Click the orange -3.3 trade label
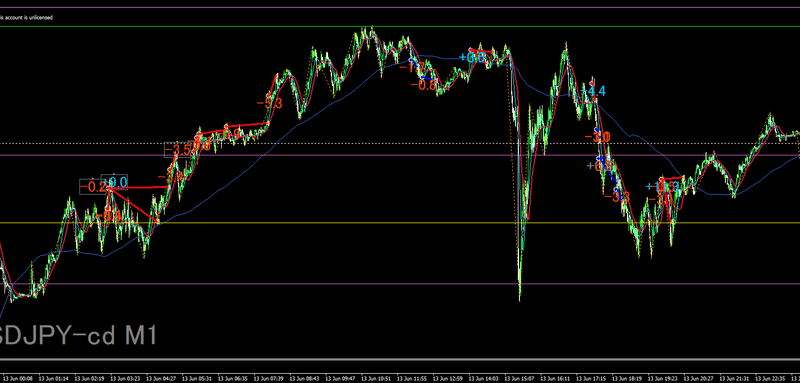This screenshot has width=800, height=383. tap(617, 196)
